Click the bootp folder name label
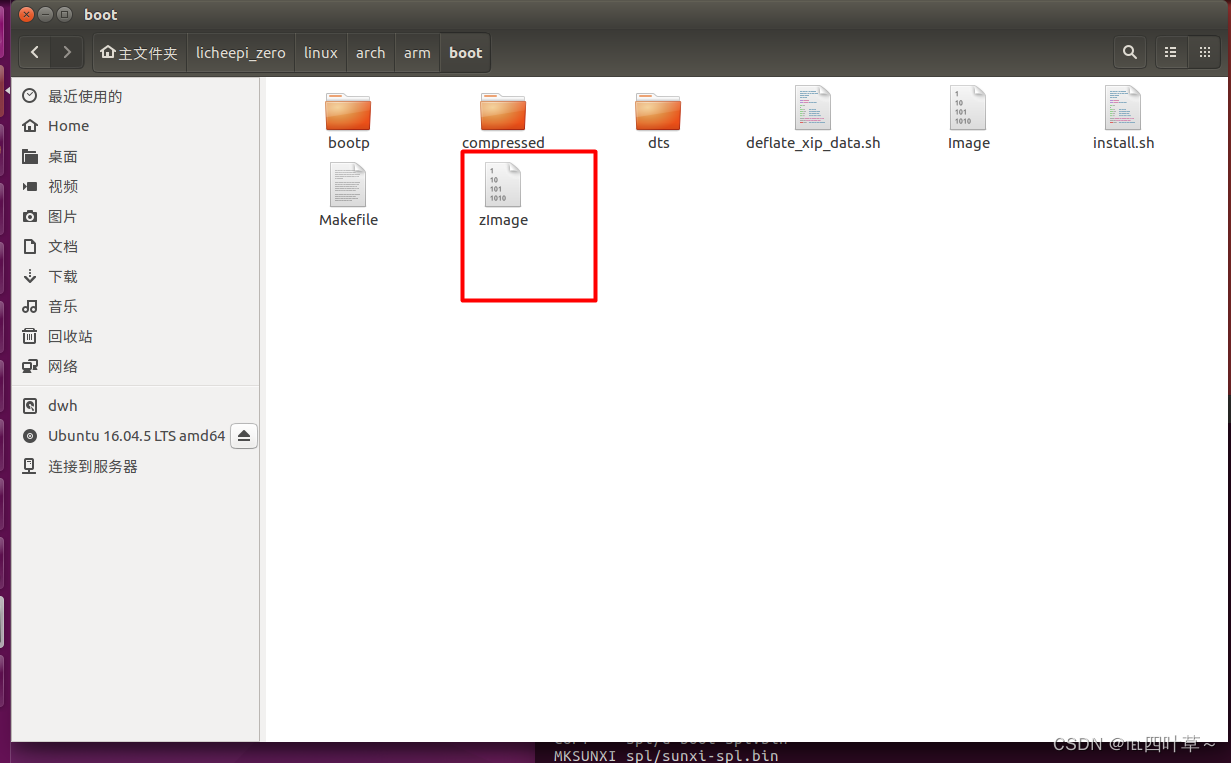The height and width of the screenshot is (763, 1231). (348, 143)
